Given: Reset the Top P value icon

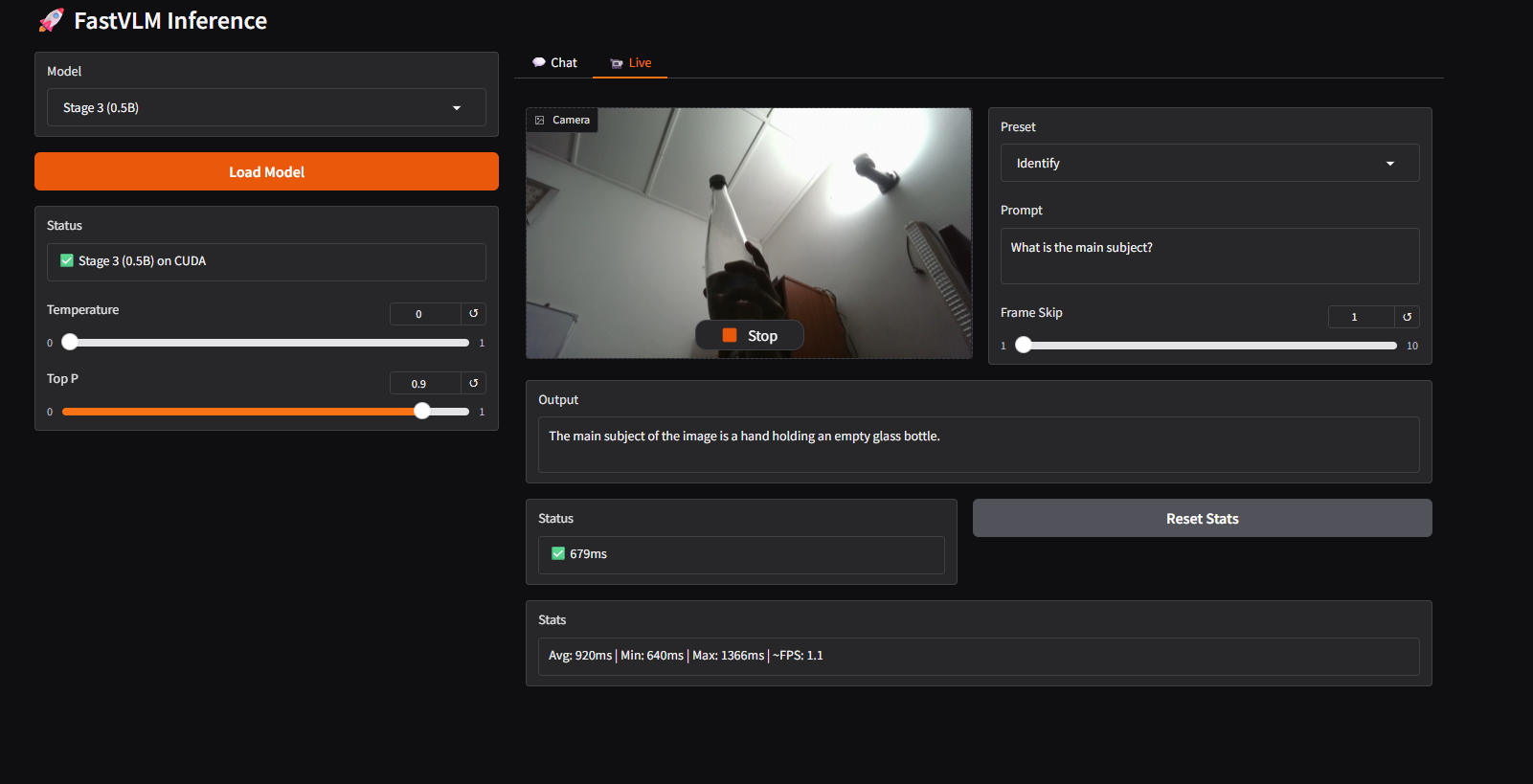Looking at the screenshot, I should pos(473,383).
